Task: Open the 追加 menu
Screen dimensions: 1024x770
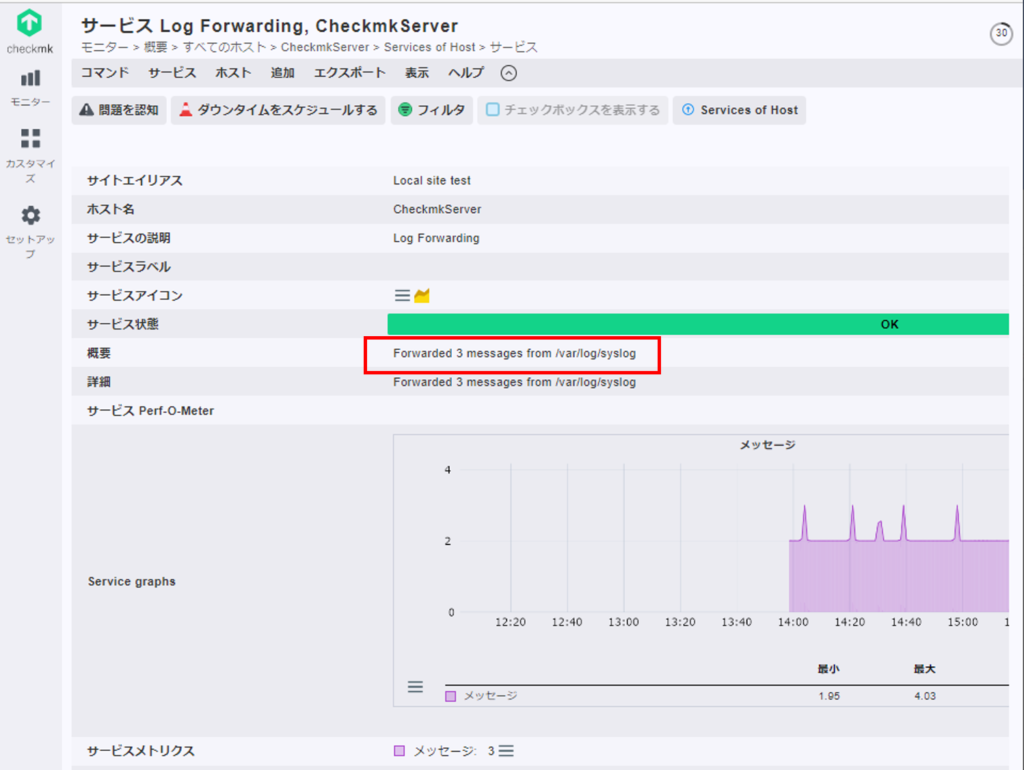Action: click(283, 72)
